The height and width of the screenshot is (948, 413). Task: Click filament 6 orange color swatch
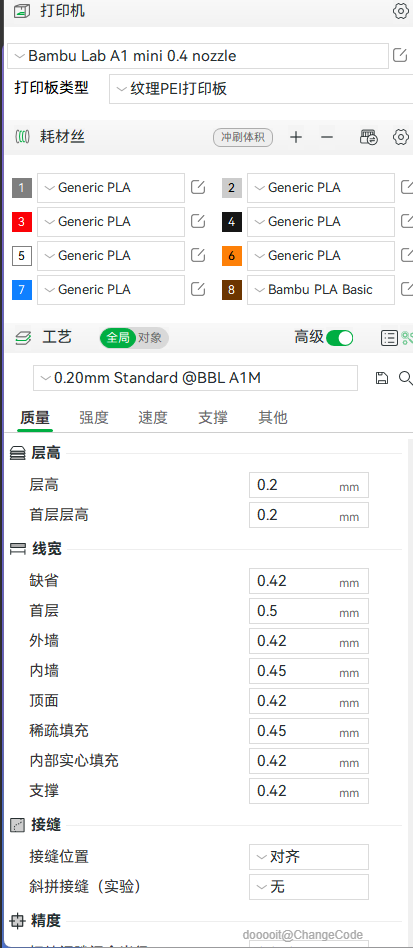232,256
